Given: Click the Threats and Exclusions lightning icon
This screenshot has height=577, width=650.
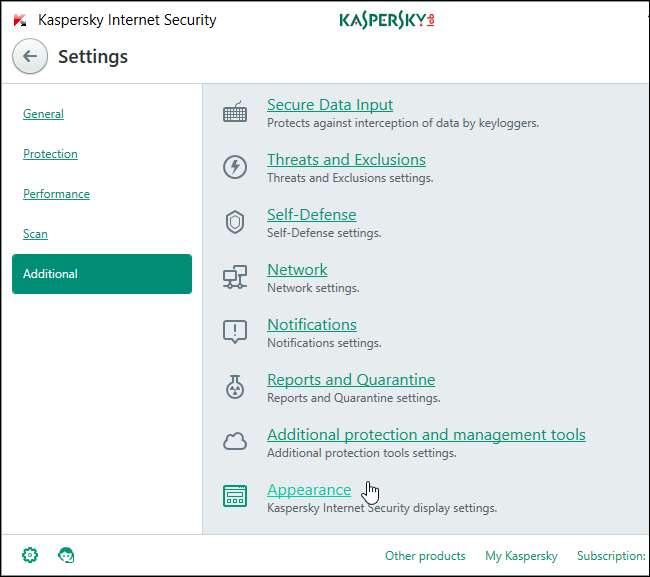Looking at the screenshot, I should click(x=235, y=167).
